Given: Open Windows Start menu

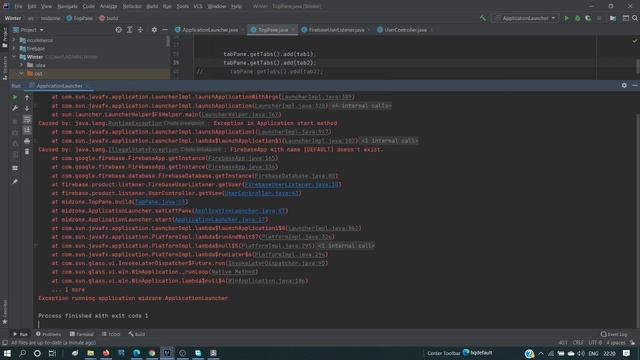Looking at the screenshot, I should (7, 353).
